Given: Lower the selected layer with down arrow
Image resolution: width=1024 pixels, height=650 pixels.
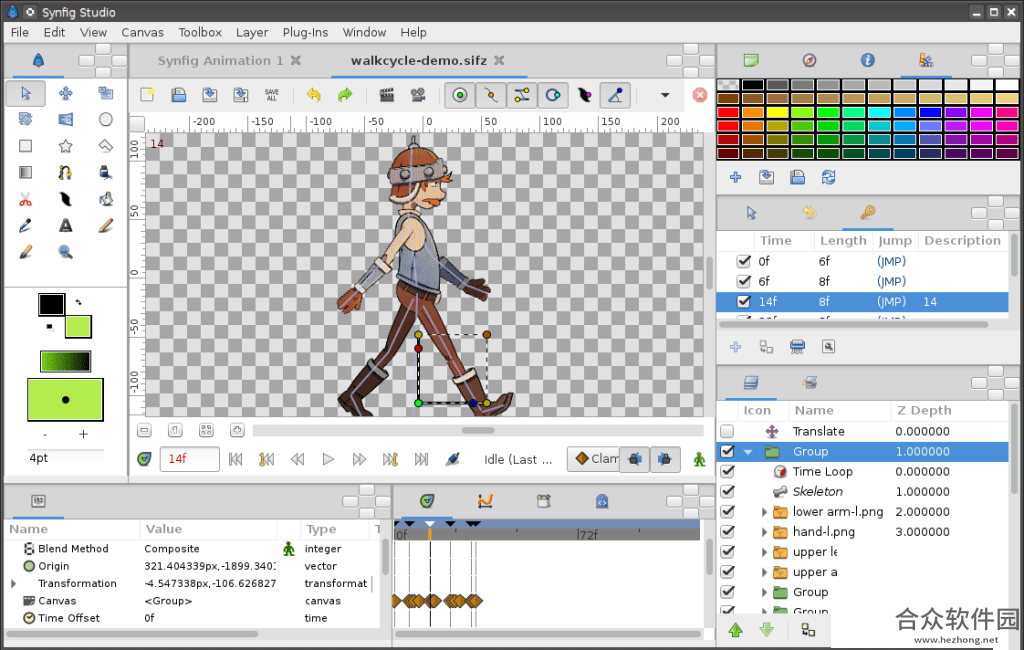Looking at the screenshot, I should (x=767, y=630).
